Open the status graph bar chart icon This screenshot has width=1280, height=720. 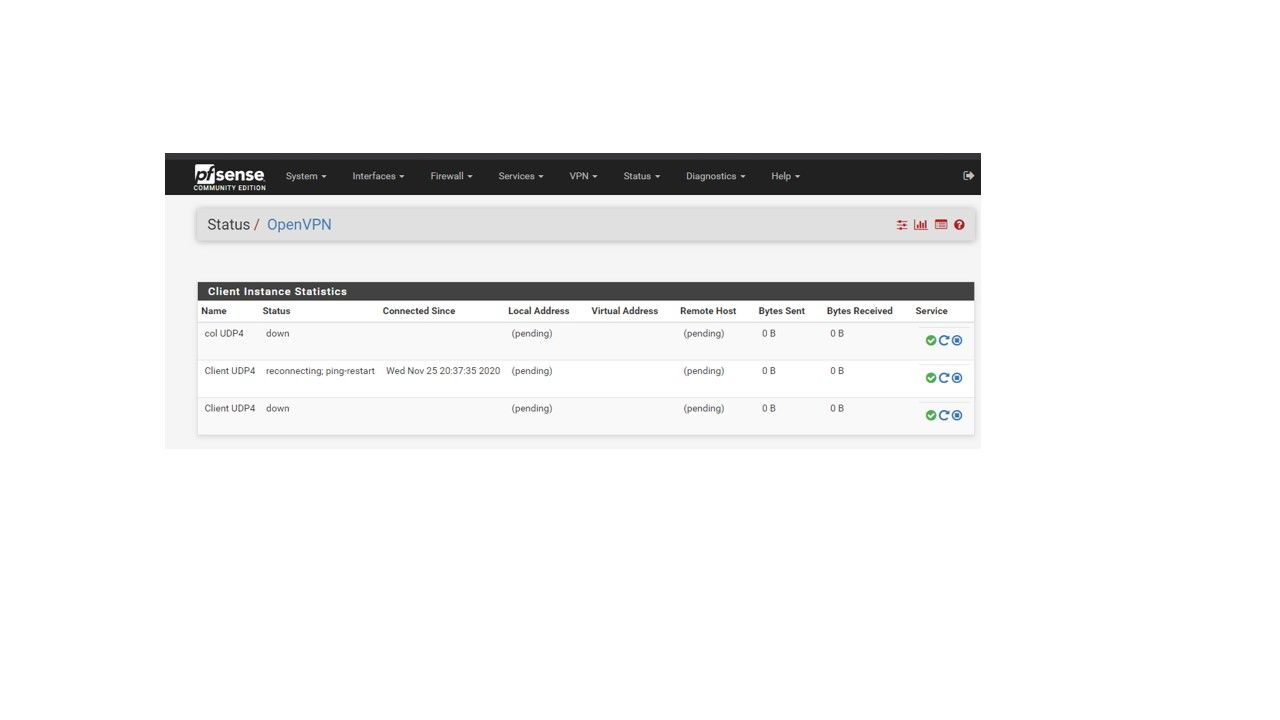click(x=921, y=225)
